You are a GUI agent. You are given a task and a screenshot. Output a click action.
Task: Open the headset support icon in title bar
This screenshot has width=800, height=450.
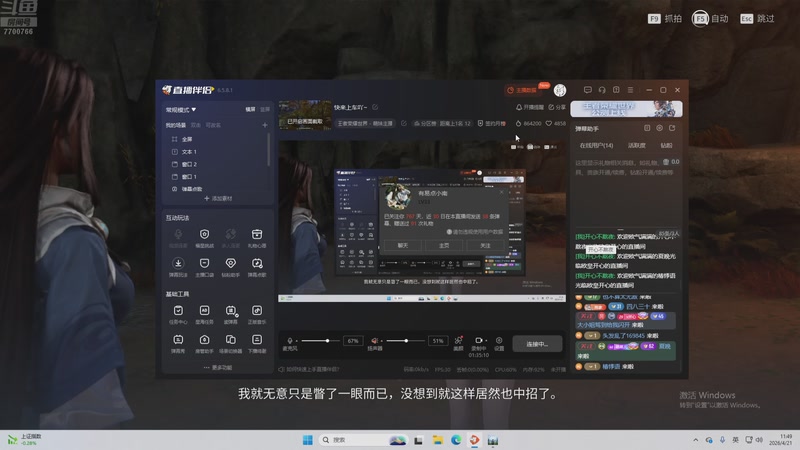pyautogui.click(x=602, y=90)
